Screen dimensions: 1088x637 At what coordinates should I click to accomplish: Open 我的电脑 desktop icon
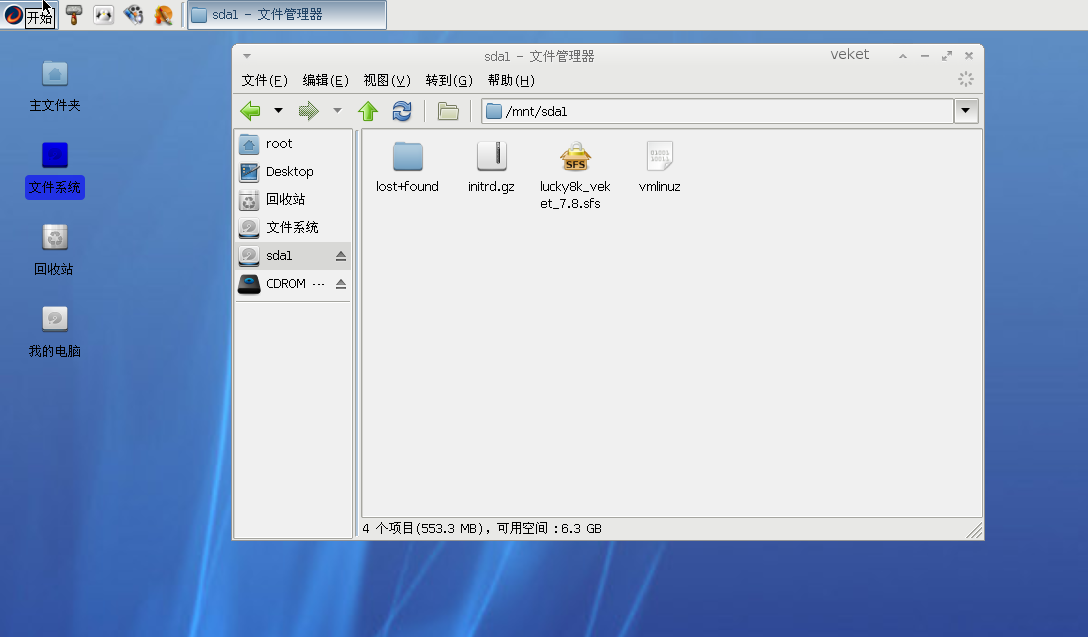(55, 332)
